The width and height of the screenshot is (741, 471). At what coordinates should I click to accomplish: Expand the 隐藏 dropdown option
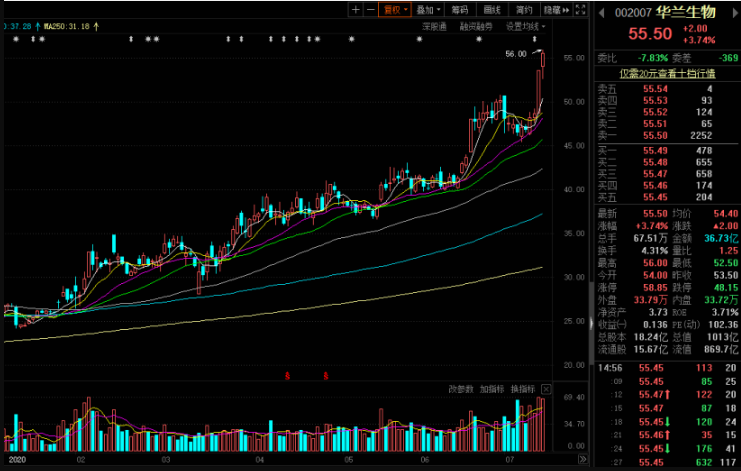[x=556, y=9]
